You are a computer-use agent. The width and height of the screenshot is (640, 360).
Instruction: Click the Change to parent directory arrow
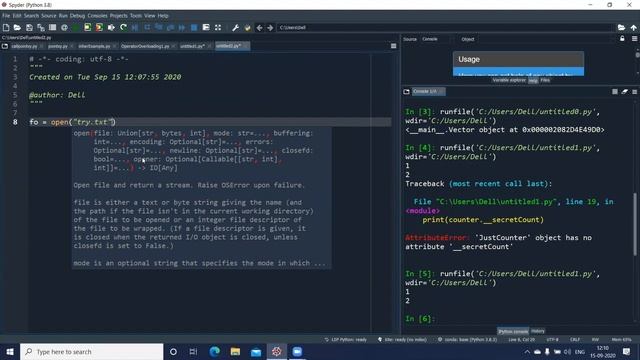coord(633,27)
